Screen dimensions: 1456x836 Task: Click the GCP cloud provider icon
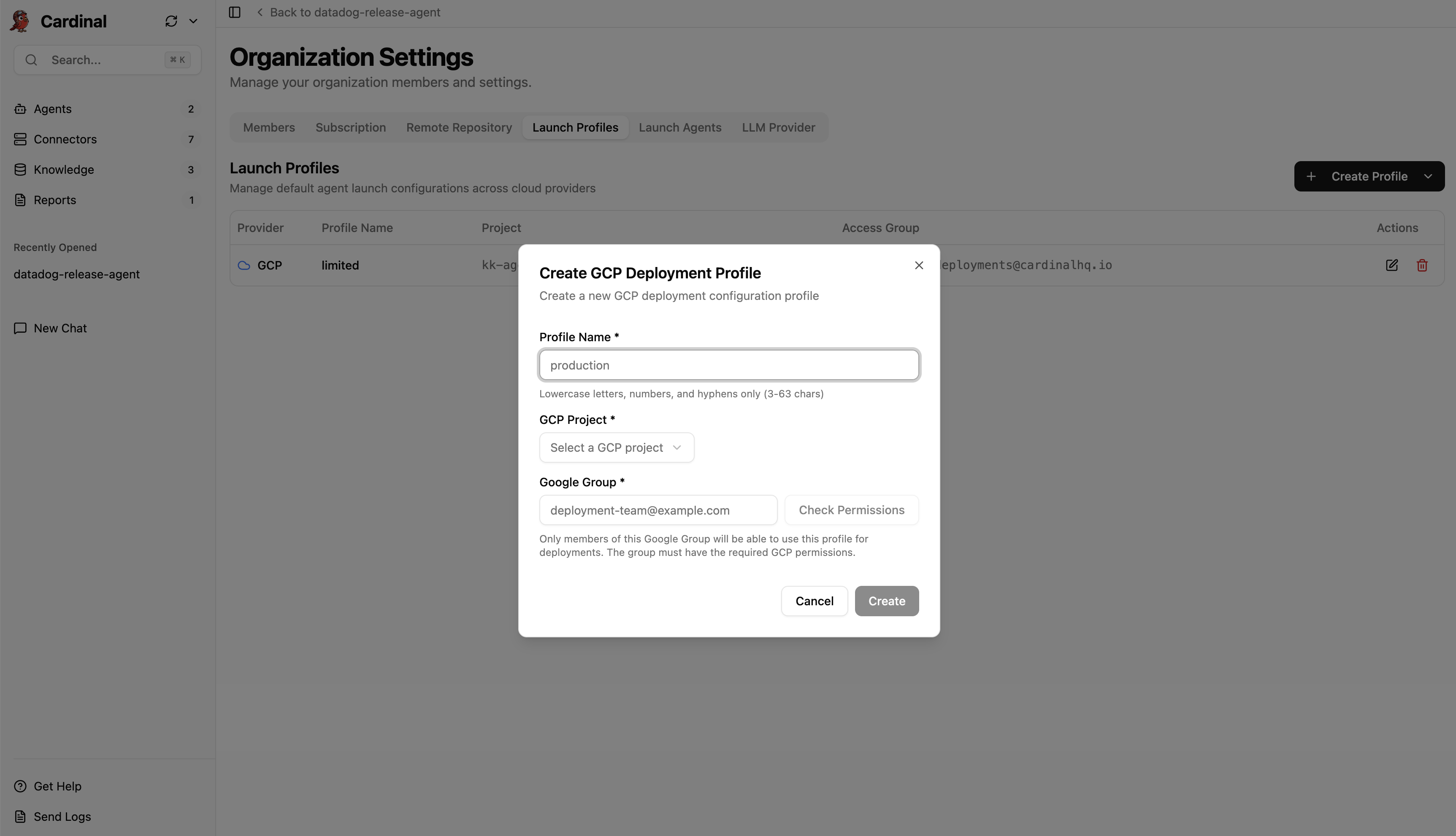[244, 265]
